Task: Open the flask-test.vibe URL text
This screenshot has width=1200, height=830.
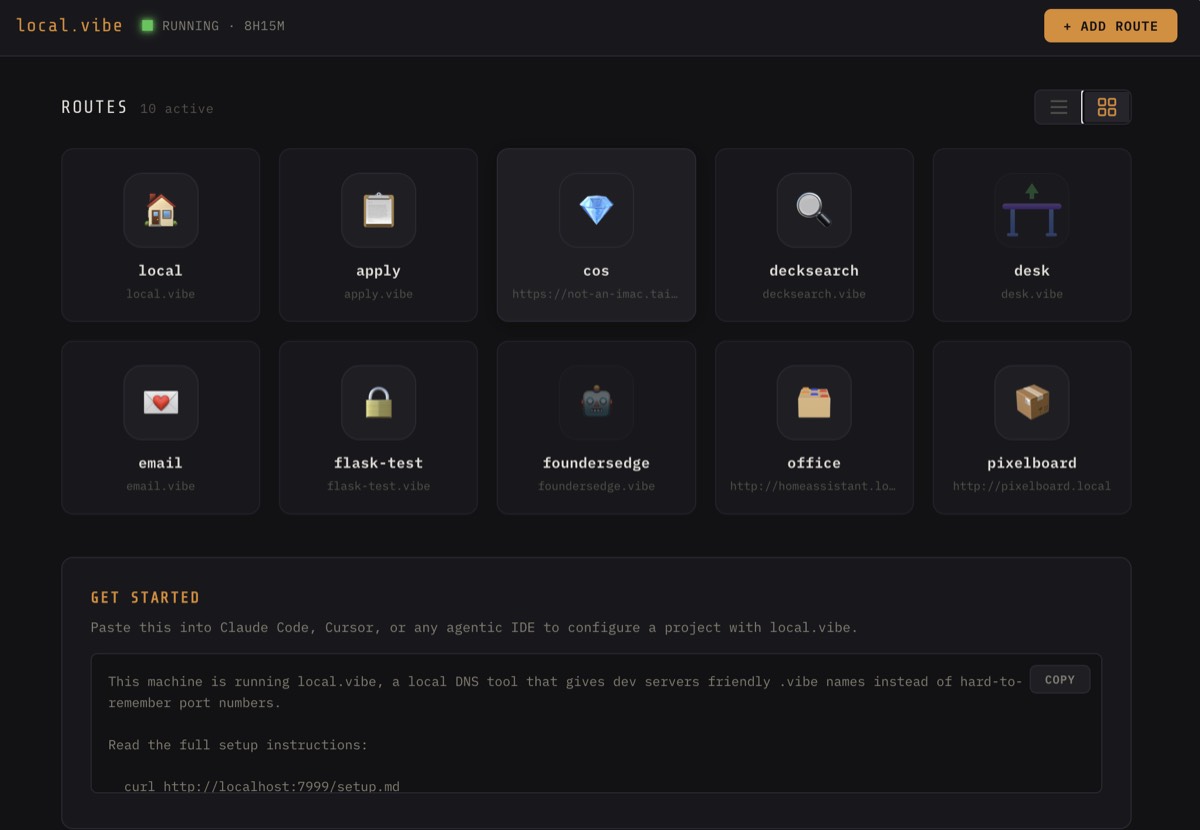Action: pos(378,486)
